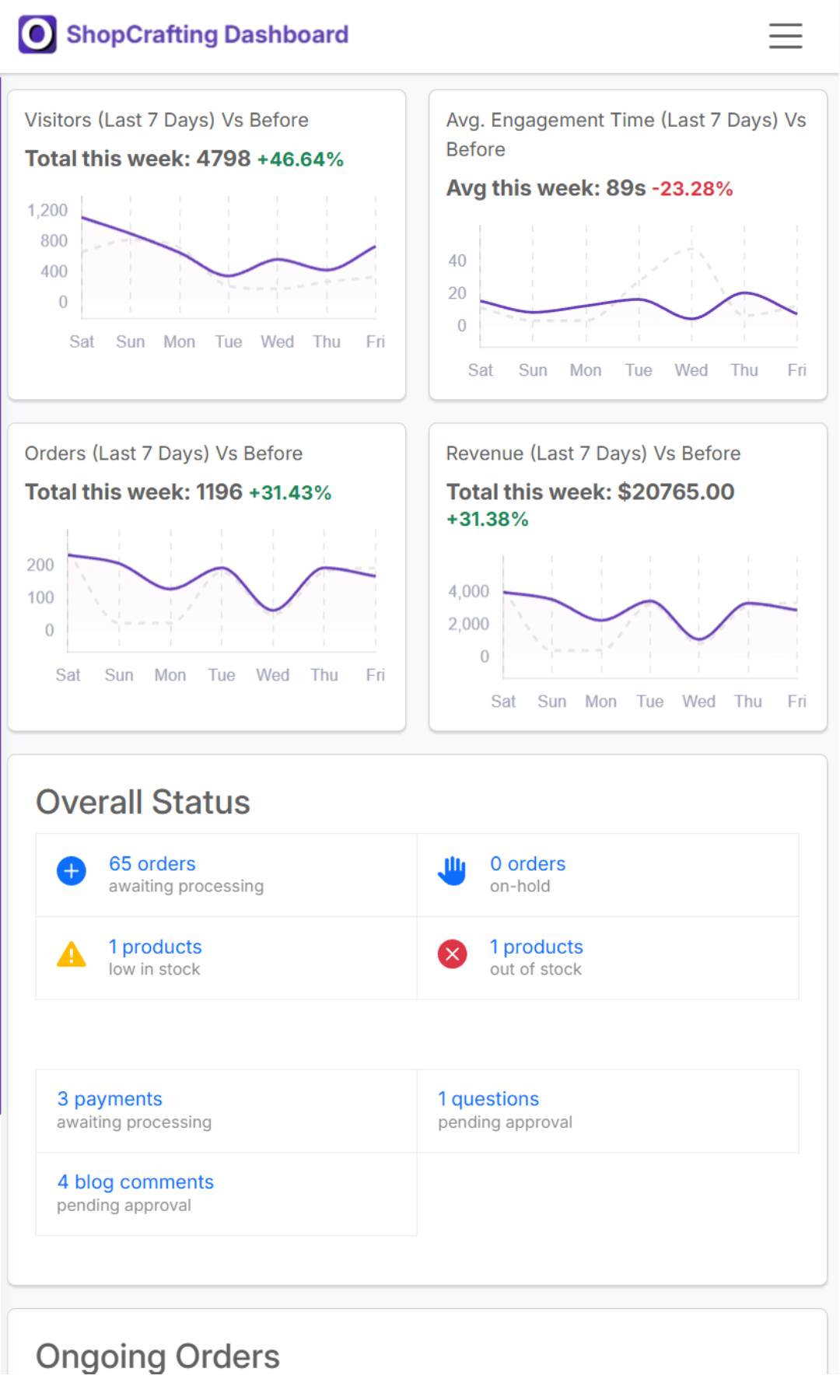
Task: View the 1 products low in stock
Action: pos(155,947)
